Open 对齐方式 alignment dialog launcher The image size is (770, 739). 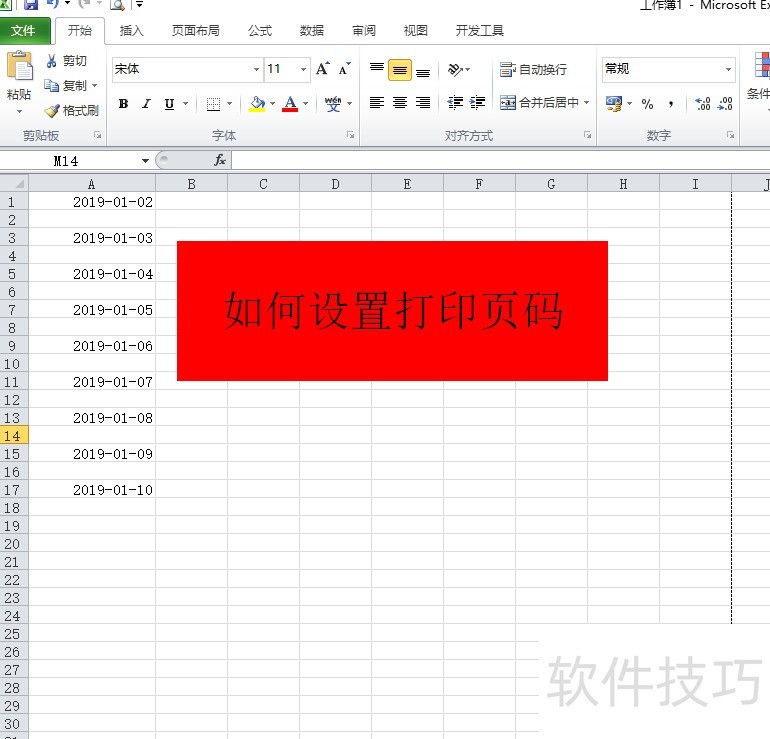coord(587,135)
